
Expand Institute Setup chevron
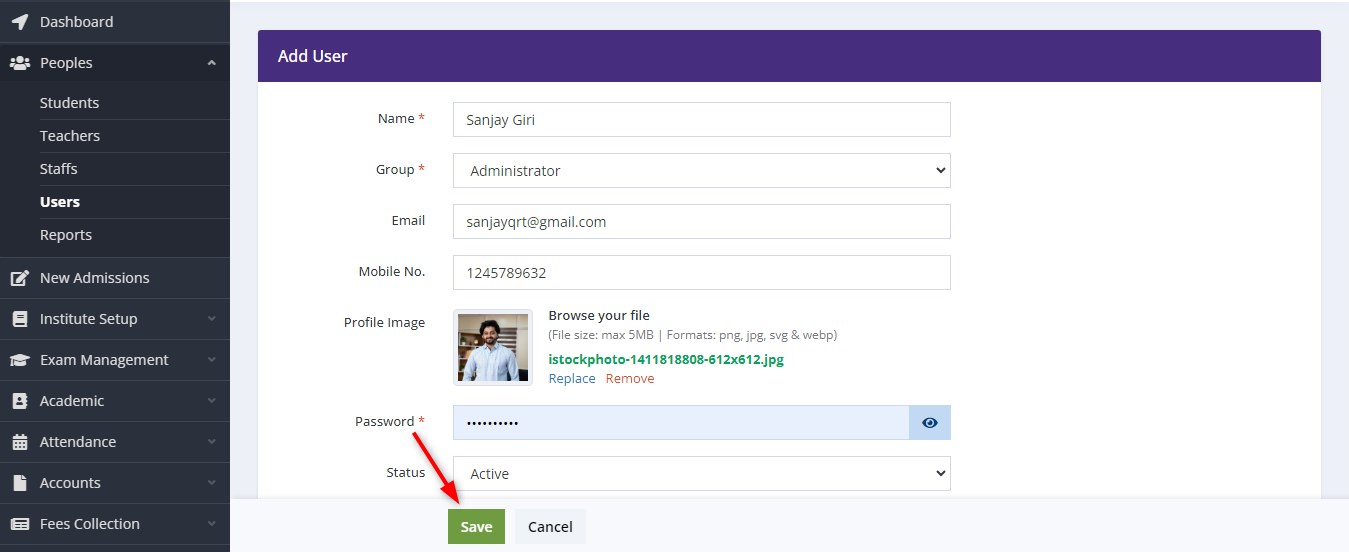tap(211, 318)
